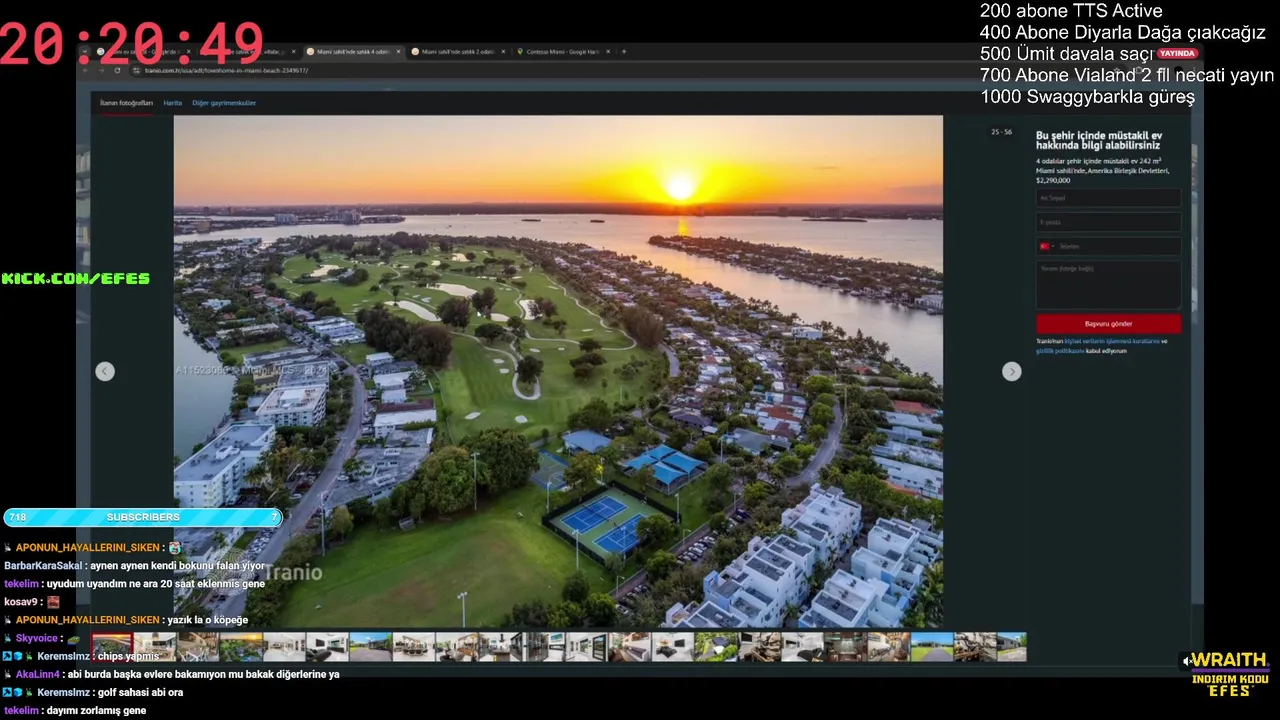1280x720 pixels.
Task: Switch to the 'Miami sahili'nde satılık 2 odalı' tab
Action: coord(458,51)
